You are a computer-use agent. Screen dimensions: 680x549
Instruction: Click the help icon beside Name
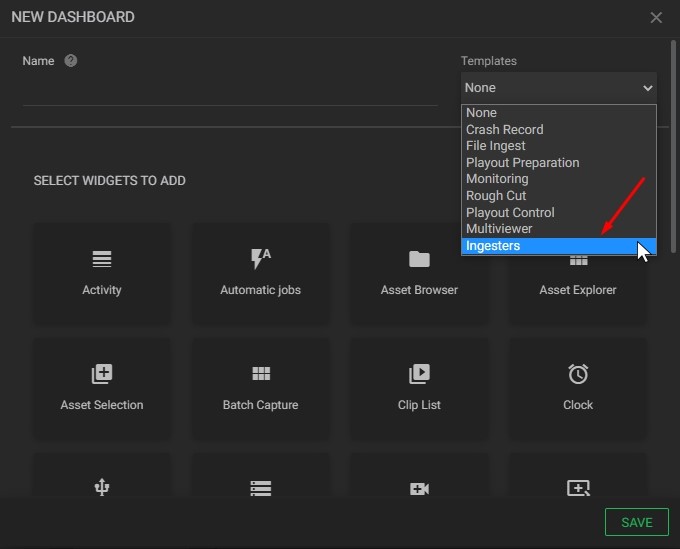pyautogui.click(x=71, y=61)
